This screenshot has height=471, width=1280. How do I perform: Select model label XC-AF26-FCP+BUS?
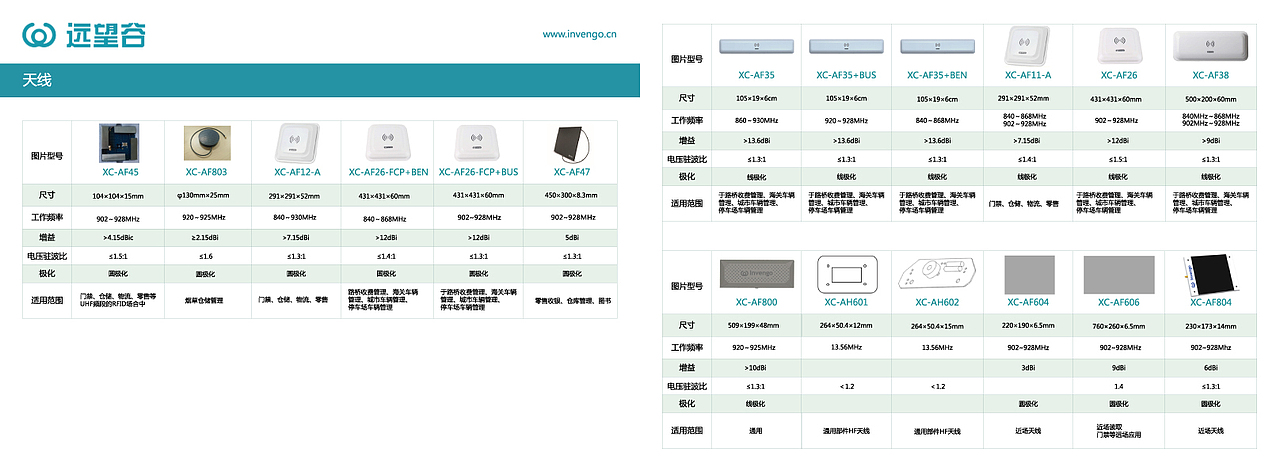(478, 172)
